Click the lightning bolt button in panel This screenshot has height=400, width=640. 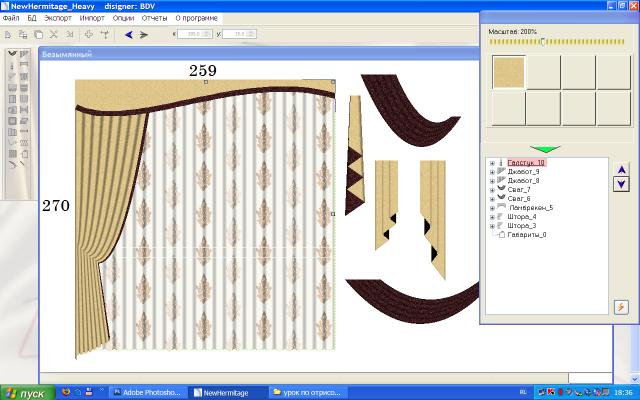[620, 307]
